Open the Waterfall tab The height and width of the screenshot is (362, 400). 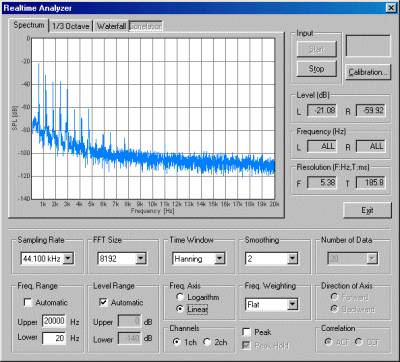111,26
